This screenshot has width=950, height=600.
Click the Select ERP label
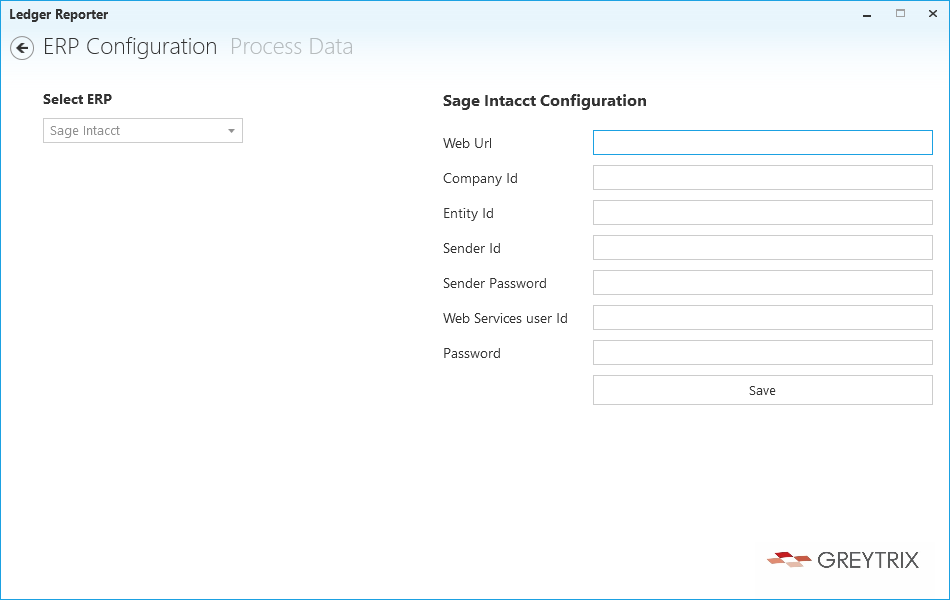coord(77,100)
